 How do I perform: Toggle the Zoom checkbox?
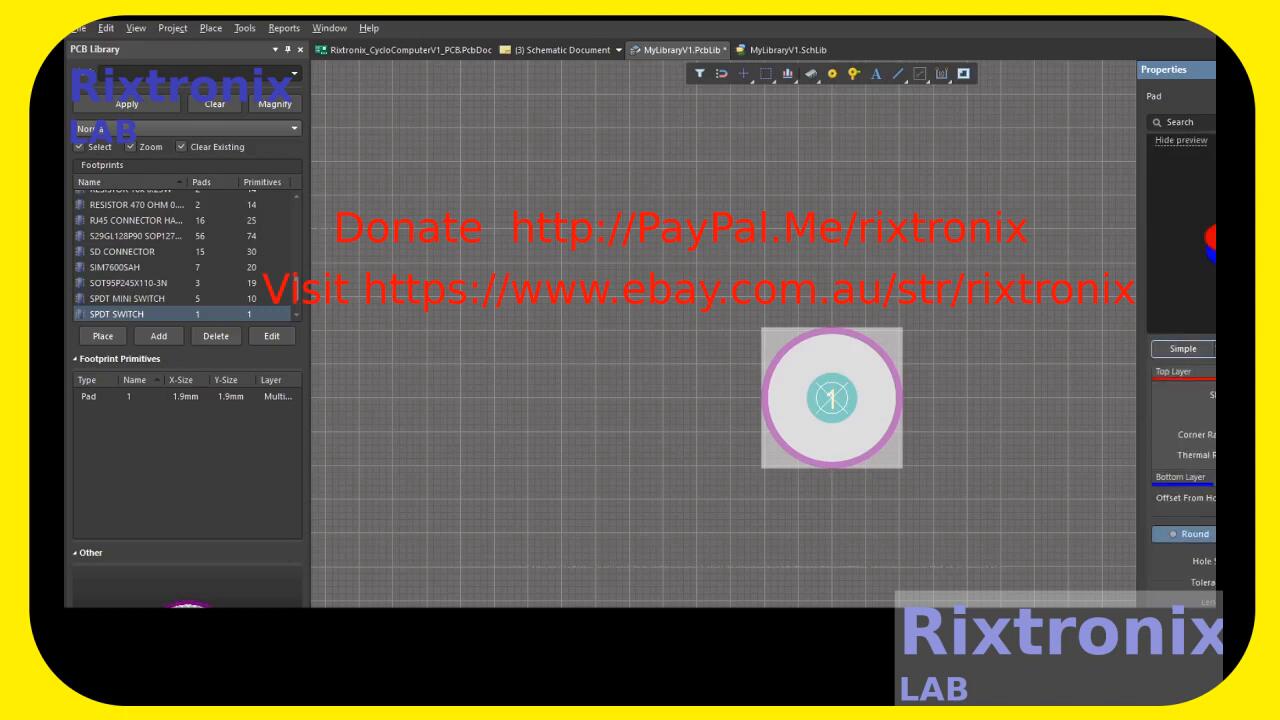pos(130,147)
